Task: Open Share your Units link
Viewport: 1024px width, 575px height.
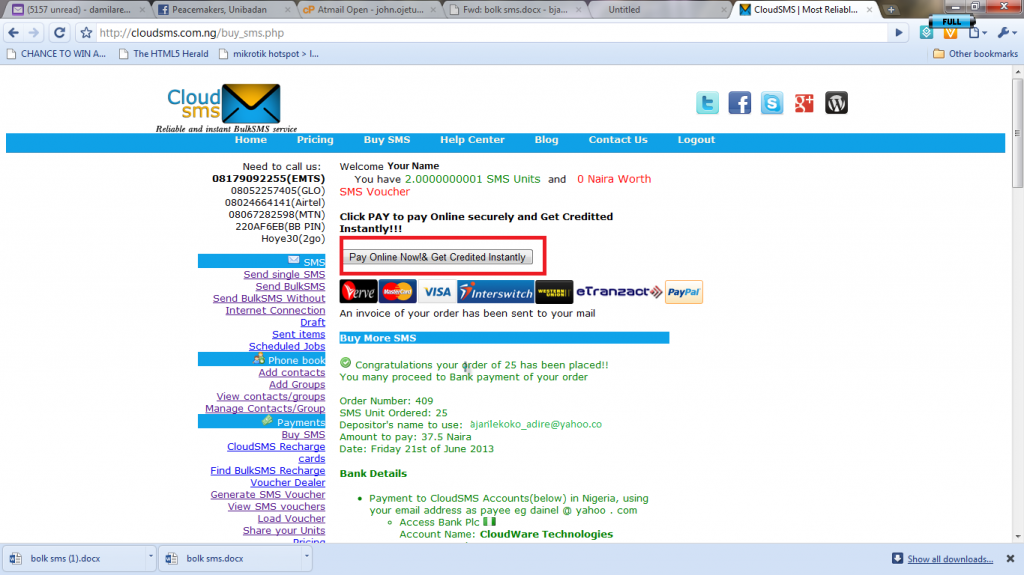Action: coord(284,531)
